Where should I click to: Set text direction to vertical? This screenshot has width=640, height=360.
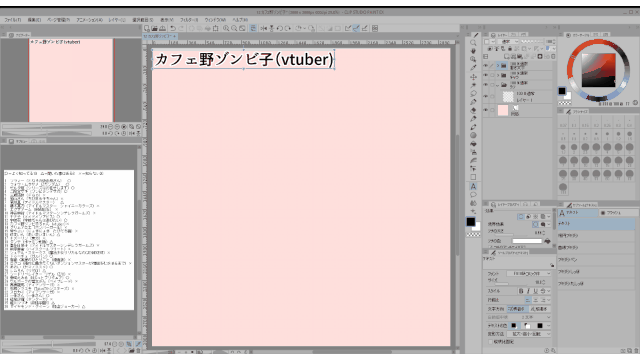coord(539,309)
